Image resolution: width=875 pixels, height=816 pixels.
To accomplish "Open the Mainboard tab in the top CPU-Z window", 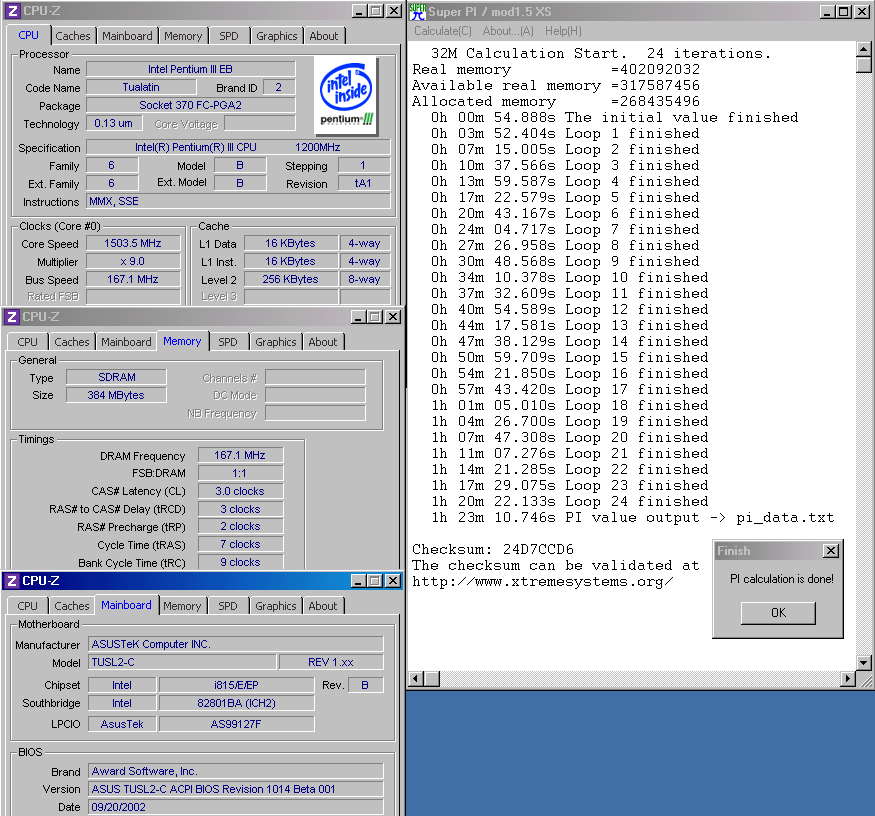I will pos(127,36).
